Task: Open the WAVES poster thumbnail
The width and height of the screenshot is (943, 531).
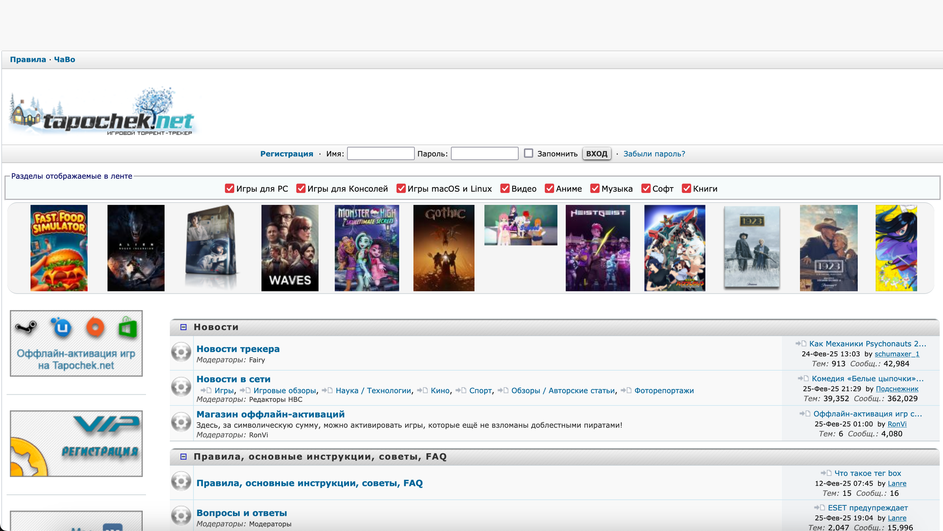Action: tap(290, 248)
